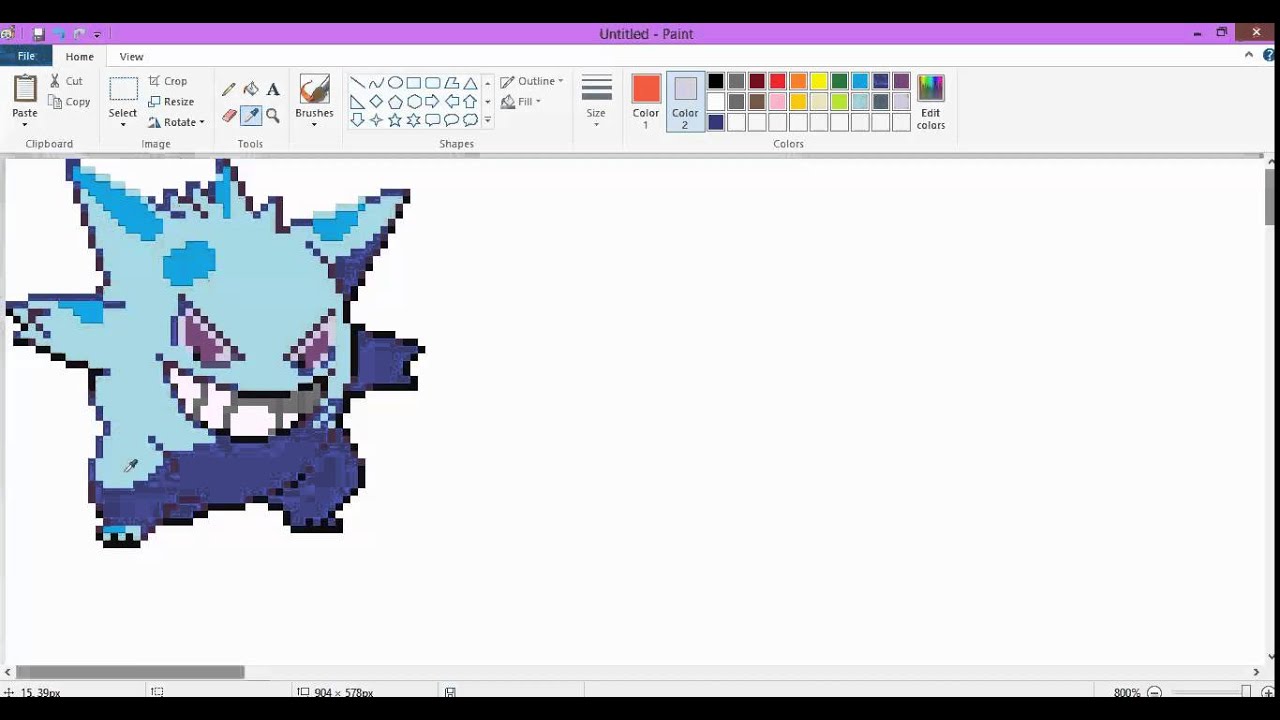Choose the Hexagon shape

[414, 102]
